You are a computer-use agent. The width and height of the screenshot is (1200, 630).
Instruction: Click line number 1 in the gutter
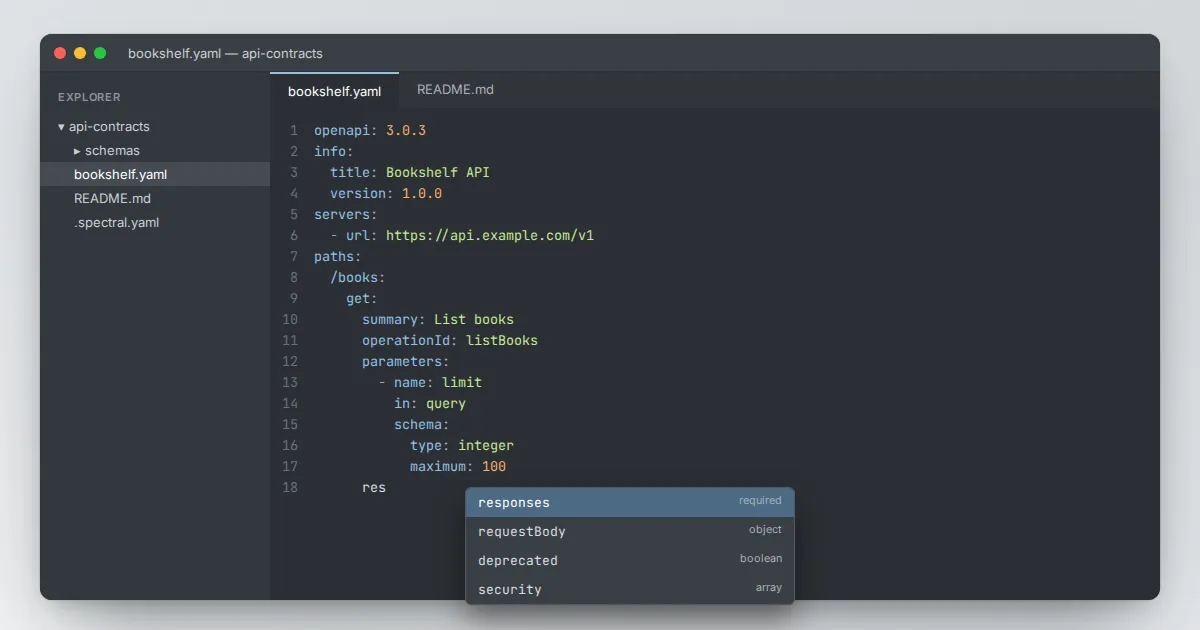point(294,130)
